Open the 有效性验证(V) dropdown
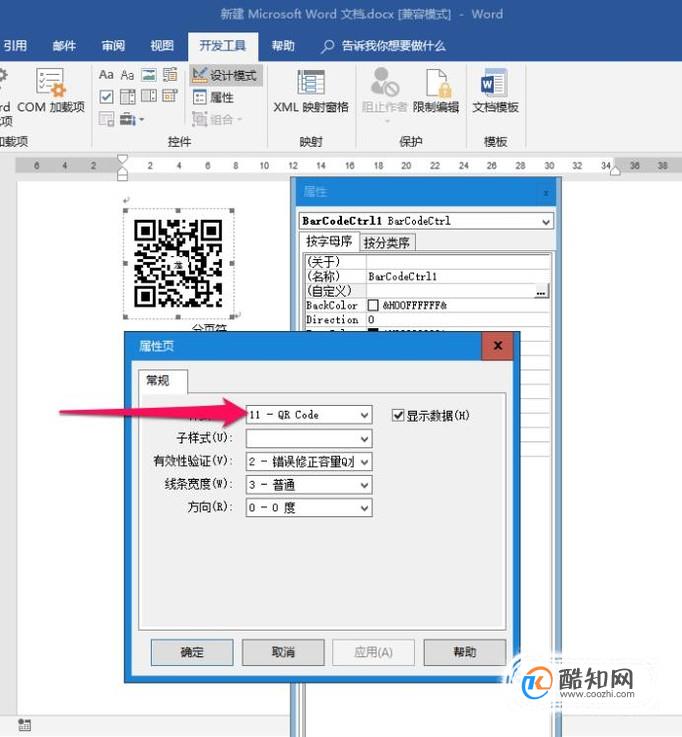 pyautogui.click(x=309, y=462)
